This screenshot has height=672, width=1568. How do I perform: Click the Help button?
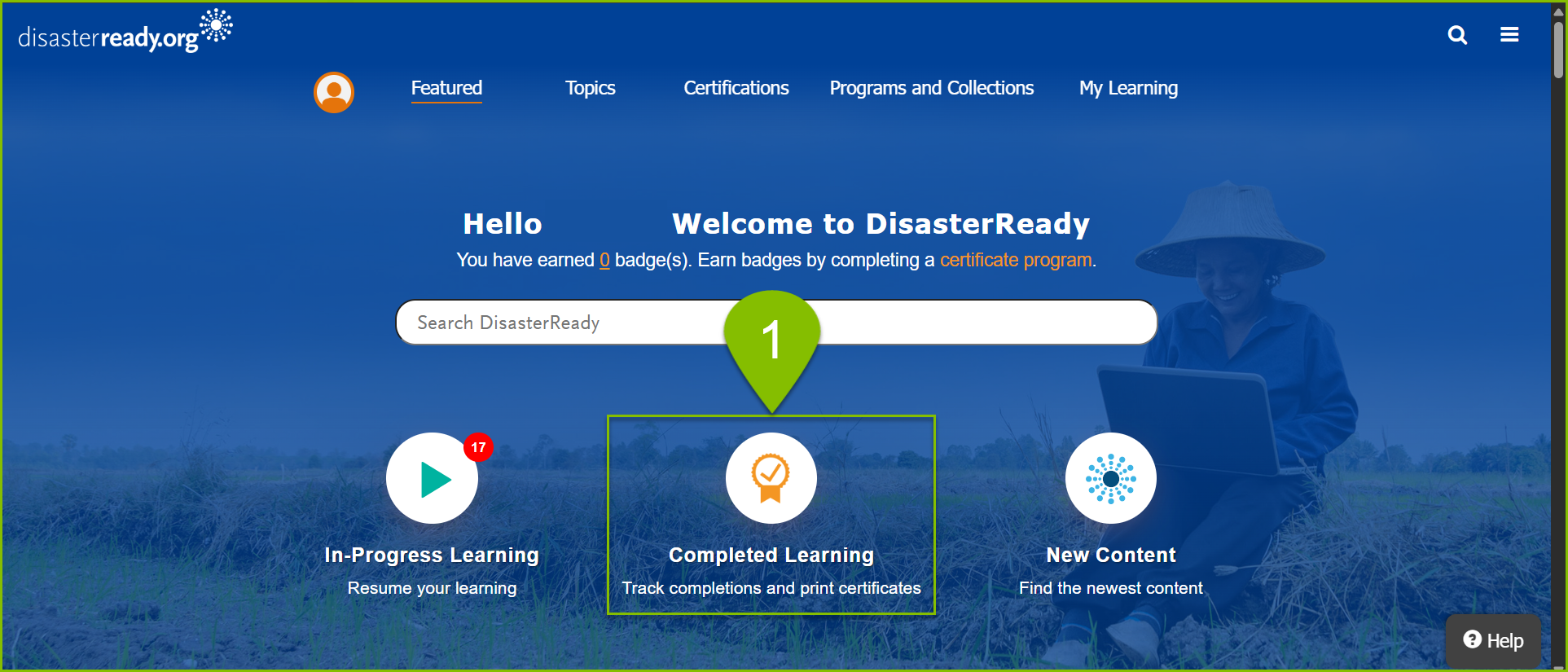pyautogui.click(x=1493, y=641)
